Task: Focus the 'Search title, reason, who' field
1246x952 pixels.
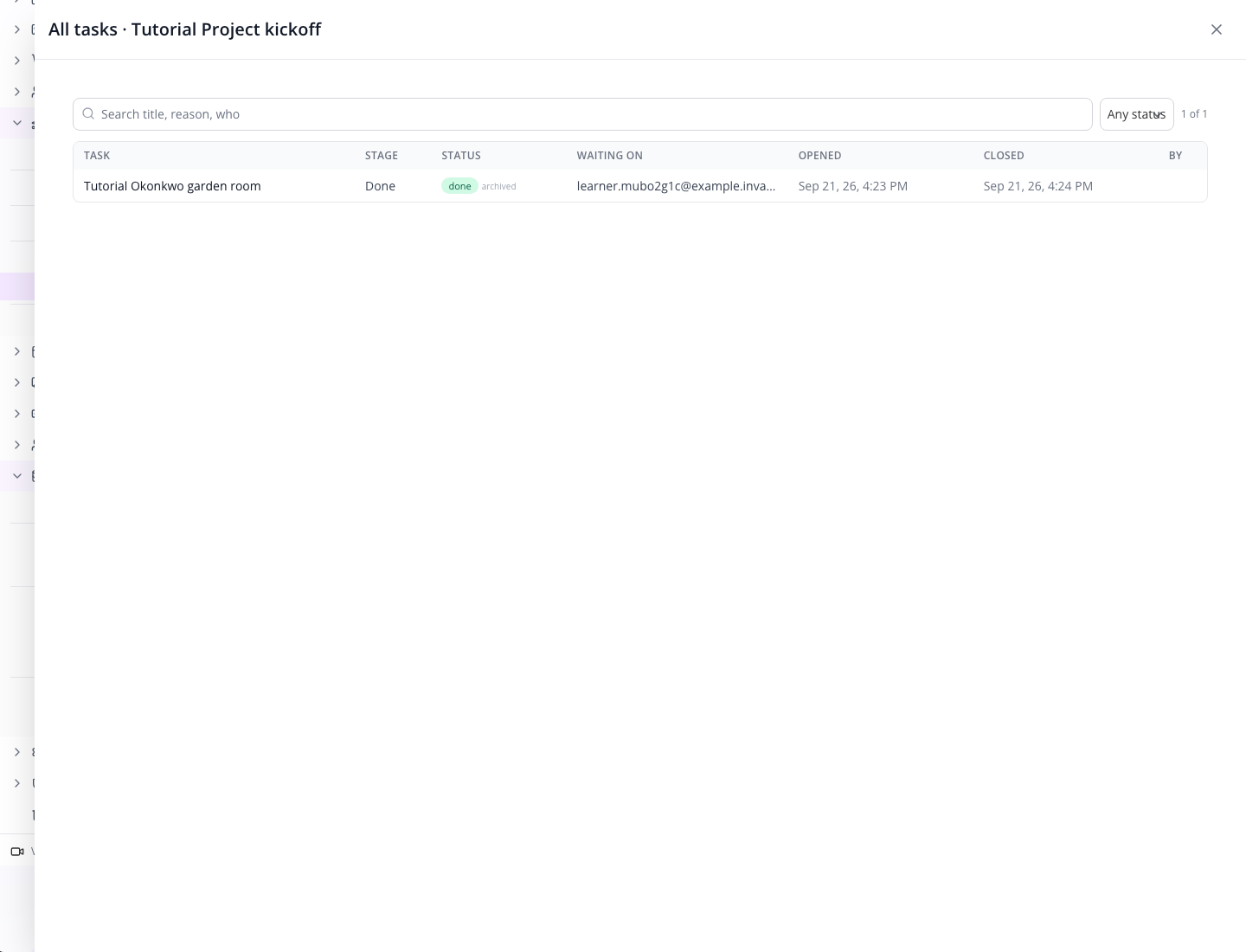Action: 582,114
